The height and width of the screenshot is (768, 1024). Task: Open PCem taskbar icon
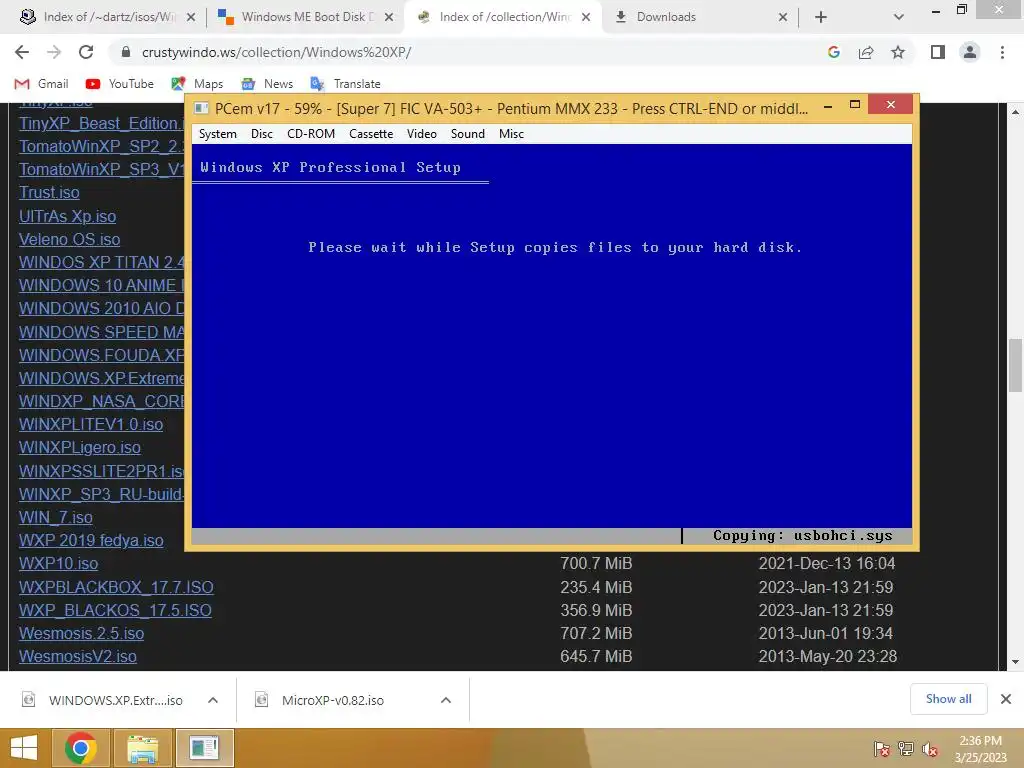point(204,748)
